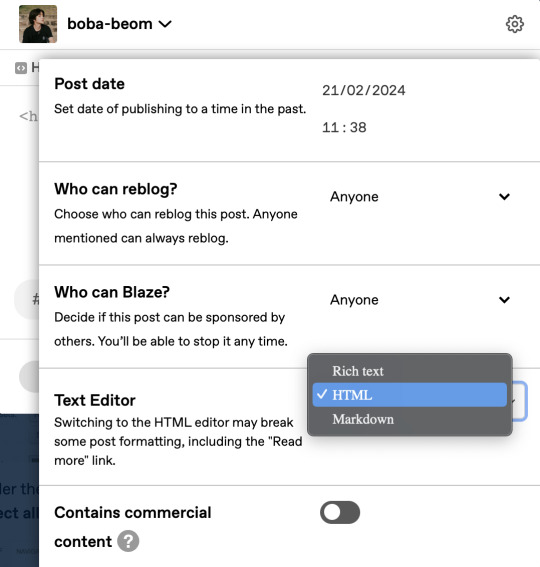The width and height of the screenshot is (540, 567).
Task: Open the Who can Blaze dropdown
Action: [420, 300]
